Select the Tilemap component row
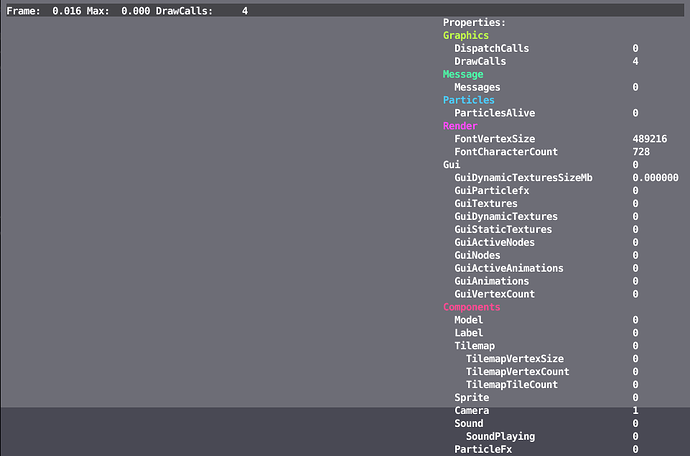 point(474,345)
